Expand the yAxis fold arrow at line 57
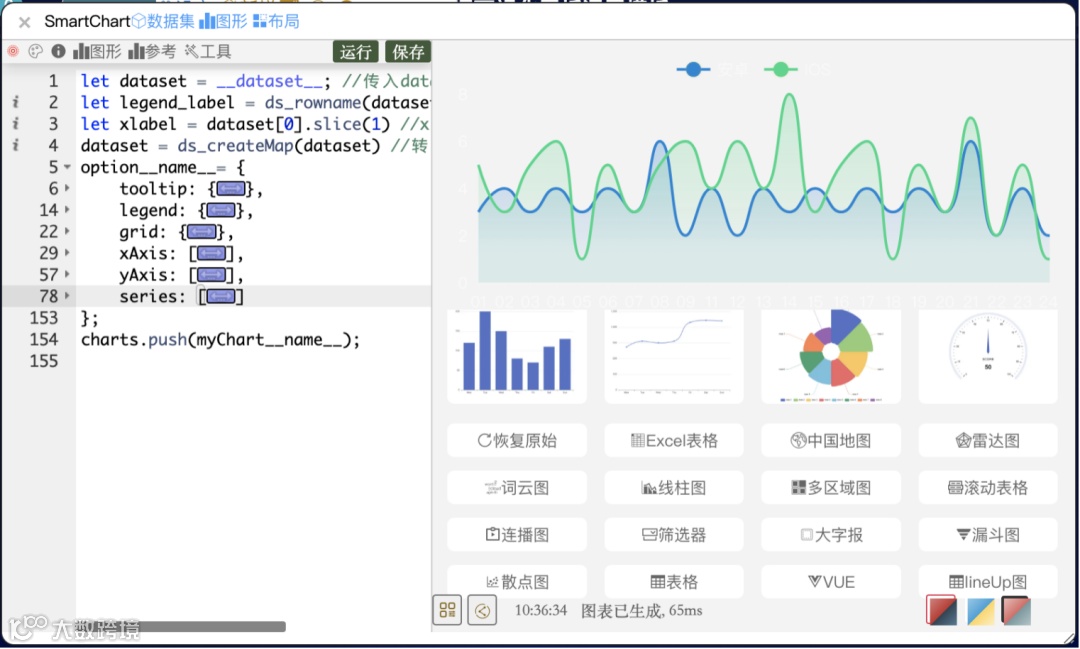 [x=68, y=274]
